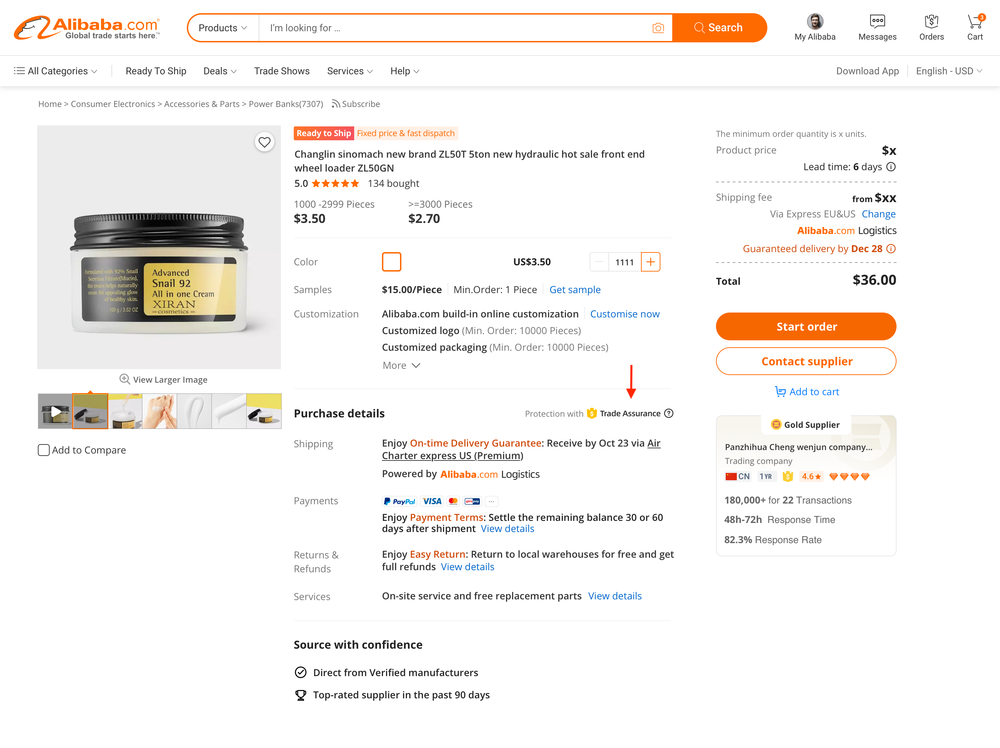
Task: Open the Orders icon
Action: click(x=931, y=22)
